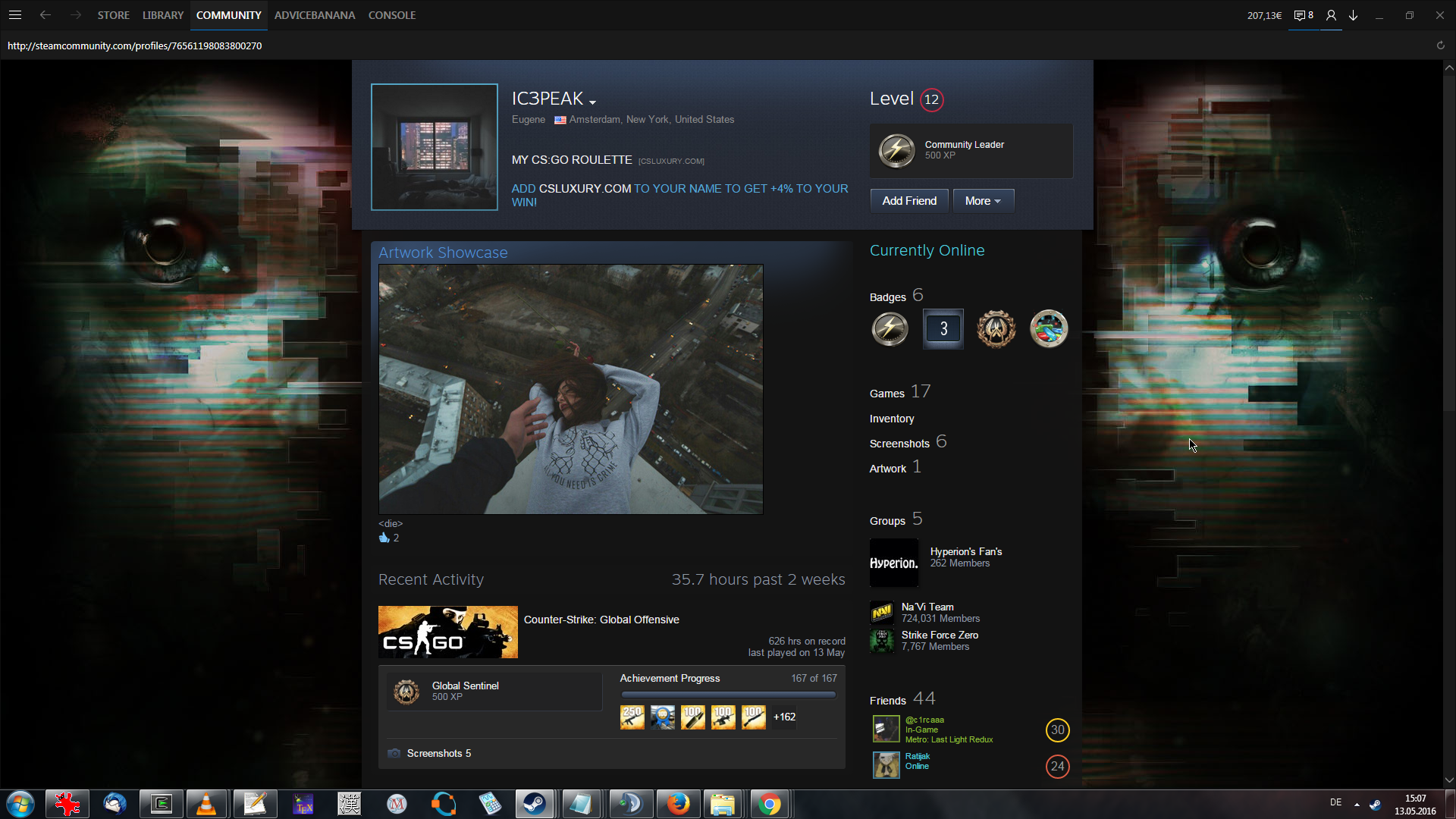The width and height of the screenshot is (1456, 819).
Task: Click the Community Leader lightning badge
Action: click(896, 150)
